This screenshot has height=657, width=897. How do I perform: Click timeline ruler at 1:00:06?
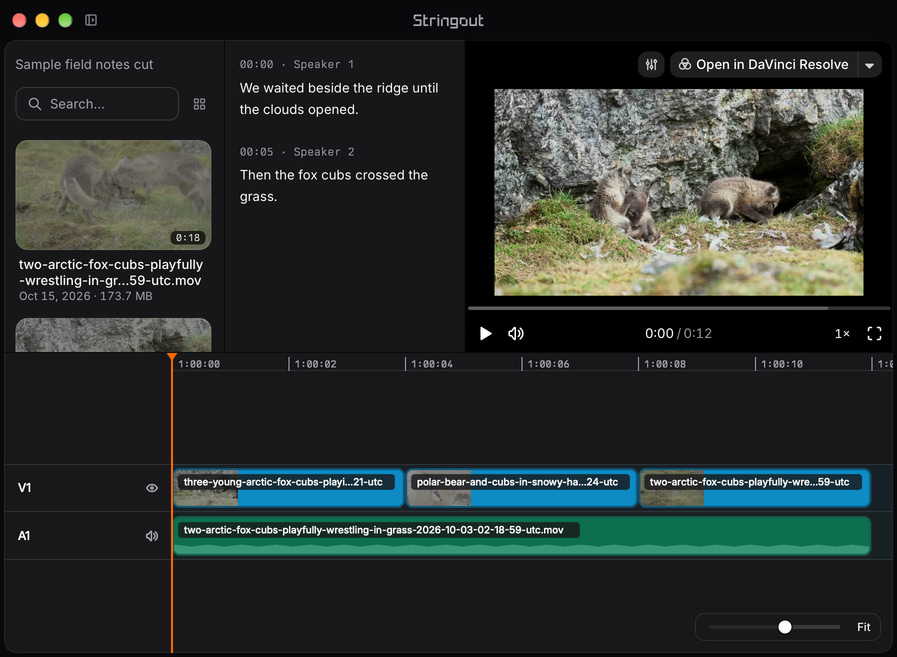click(547, 364)
